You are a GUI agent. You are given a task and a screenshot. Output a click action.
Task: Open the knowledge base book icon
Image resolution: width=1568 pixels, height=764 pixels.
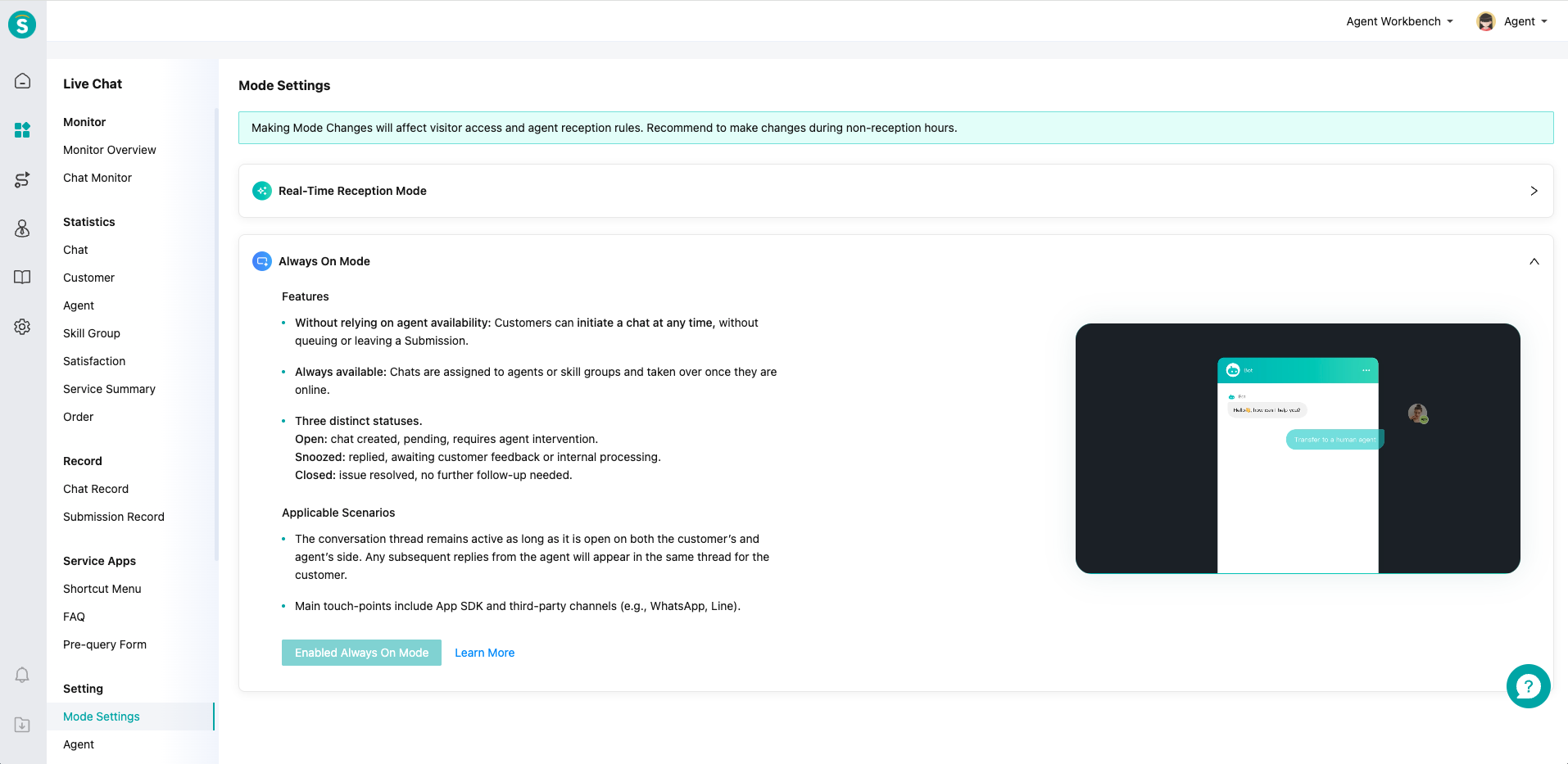coord(22,278)
